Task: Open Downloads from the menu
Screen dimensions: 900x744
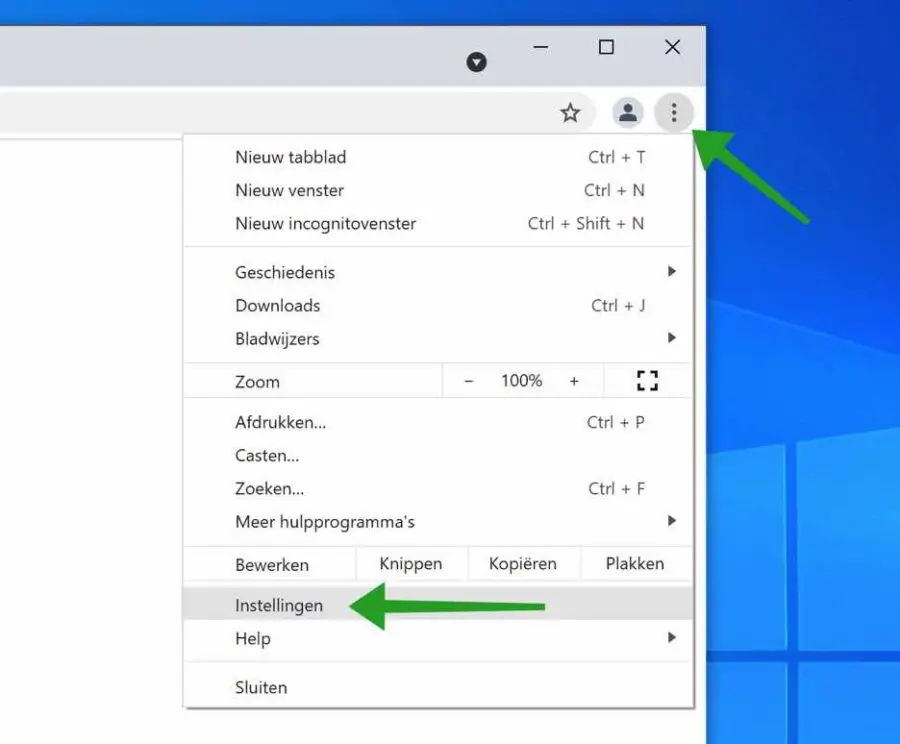Action: pyautogui.click(x=438, y=305)
